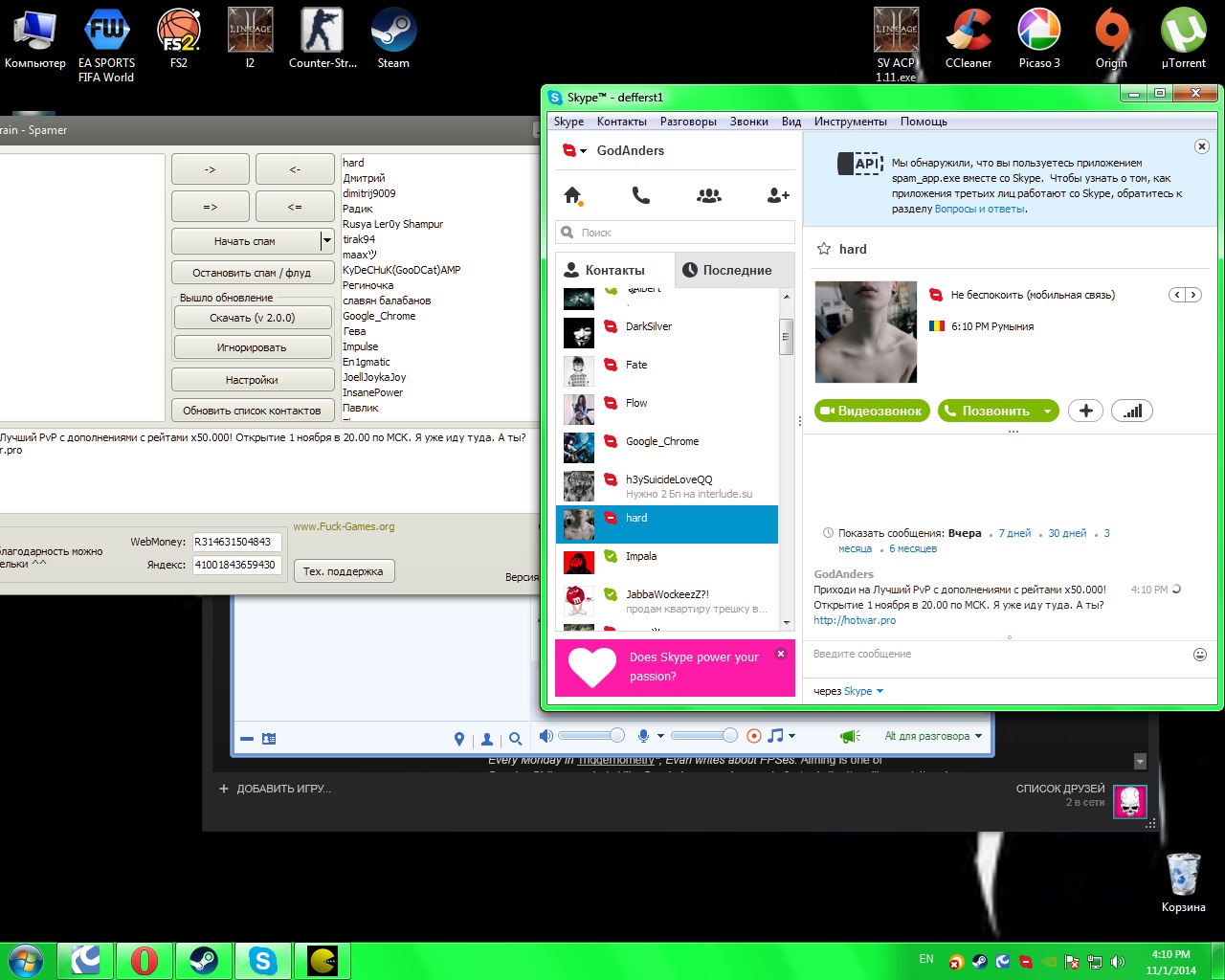Viewport: 1225px width, 980px height.
Task: Open the emoticon picker in message box
Action: (x=1200, y=655)
